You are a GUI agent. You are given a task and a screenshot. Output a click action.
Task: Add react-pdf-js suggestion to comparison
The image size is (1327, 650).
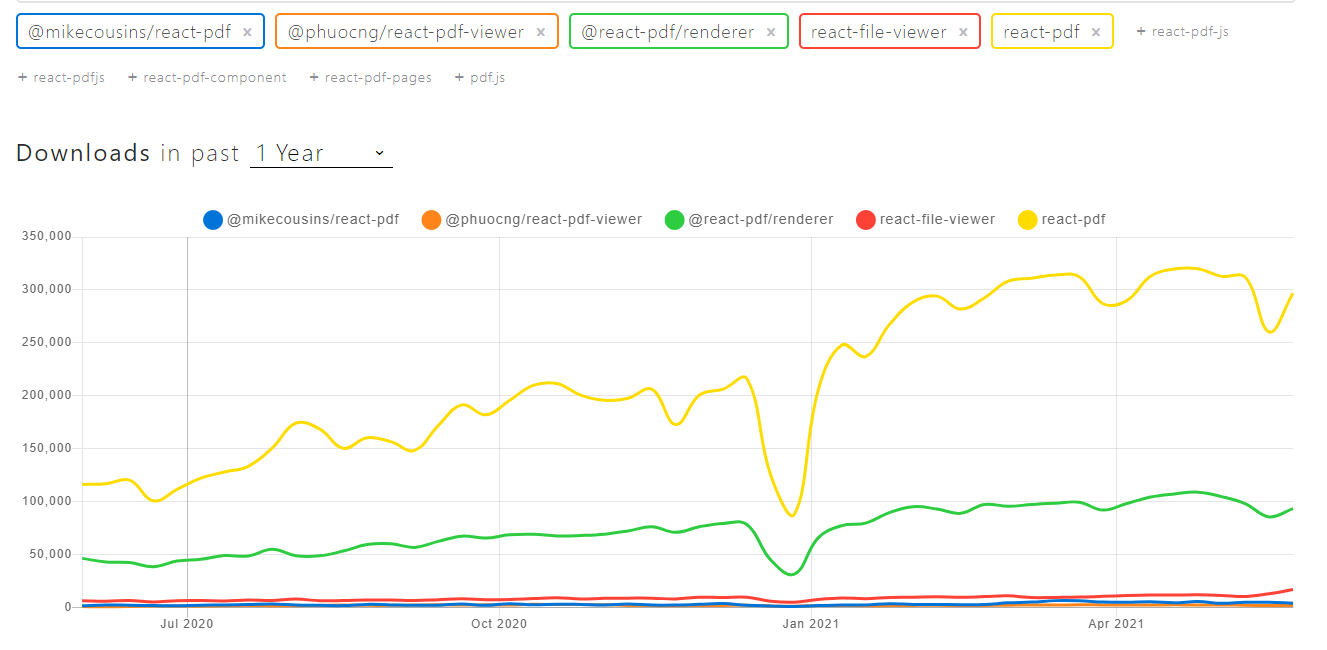pyautogui.click(x=1183, y=32)
